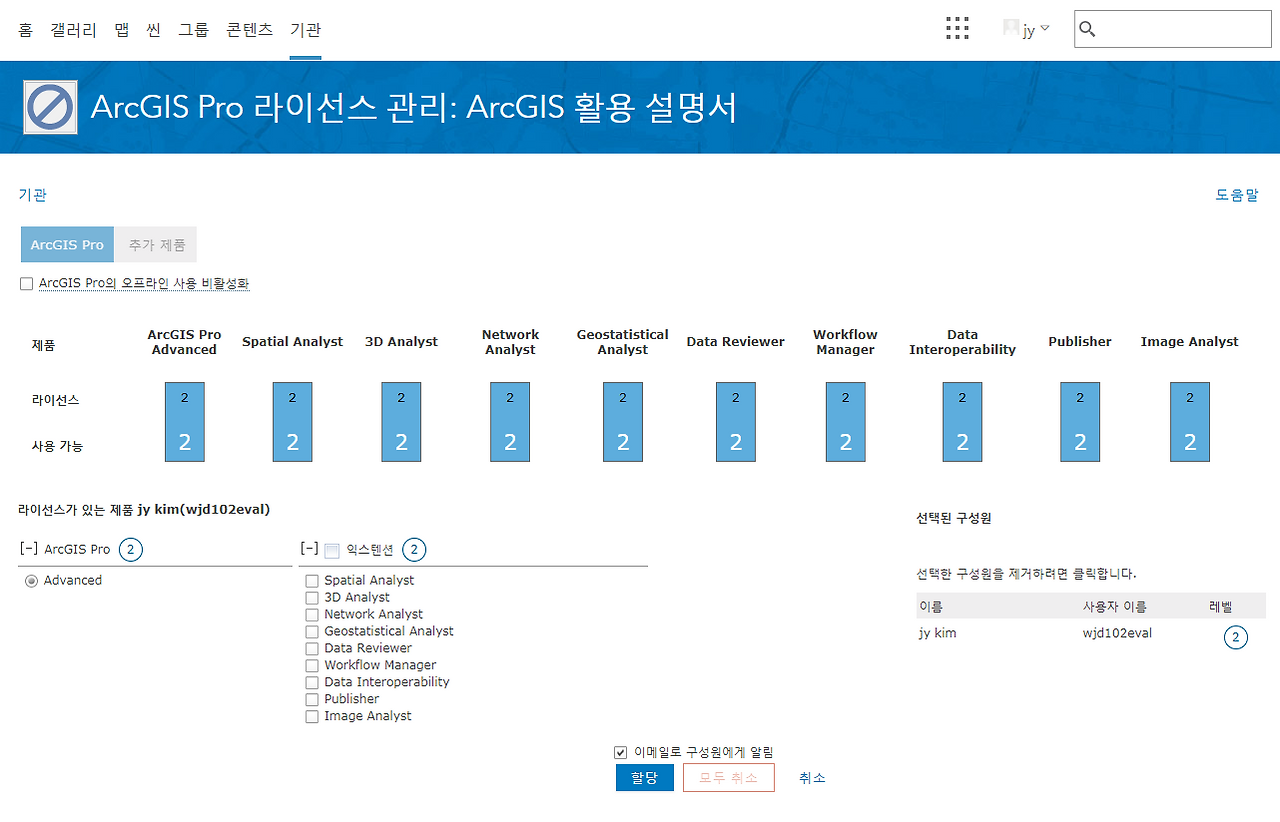Click the Workflow Manager license bar
Screen dimensions: 1280x822
[x=846, y=422]
